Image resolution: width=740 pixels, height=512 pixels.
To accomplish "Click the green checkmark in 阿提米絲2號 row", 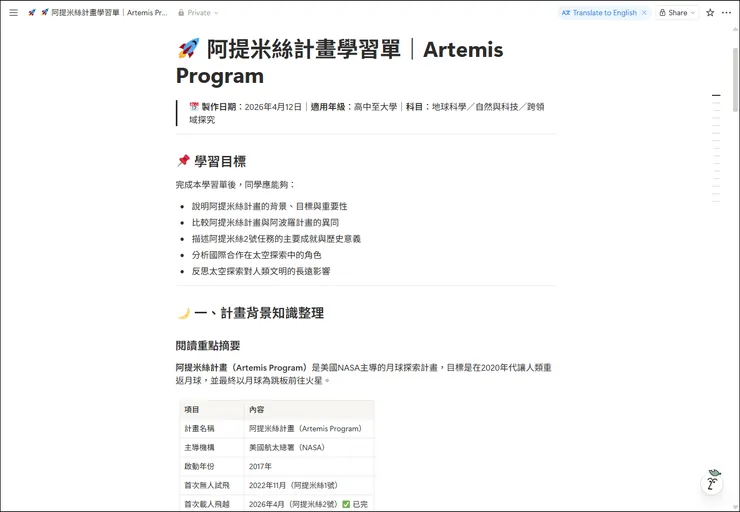I will (x=346, y=504).
